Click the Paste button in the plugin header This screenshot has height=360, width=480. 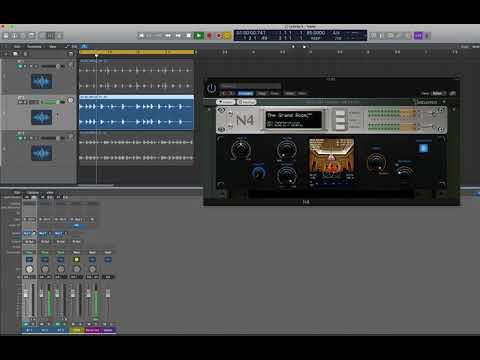point(275,93)
